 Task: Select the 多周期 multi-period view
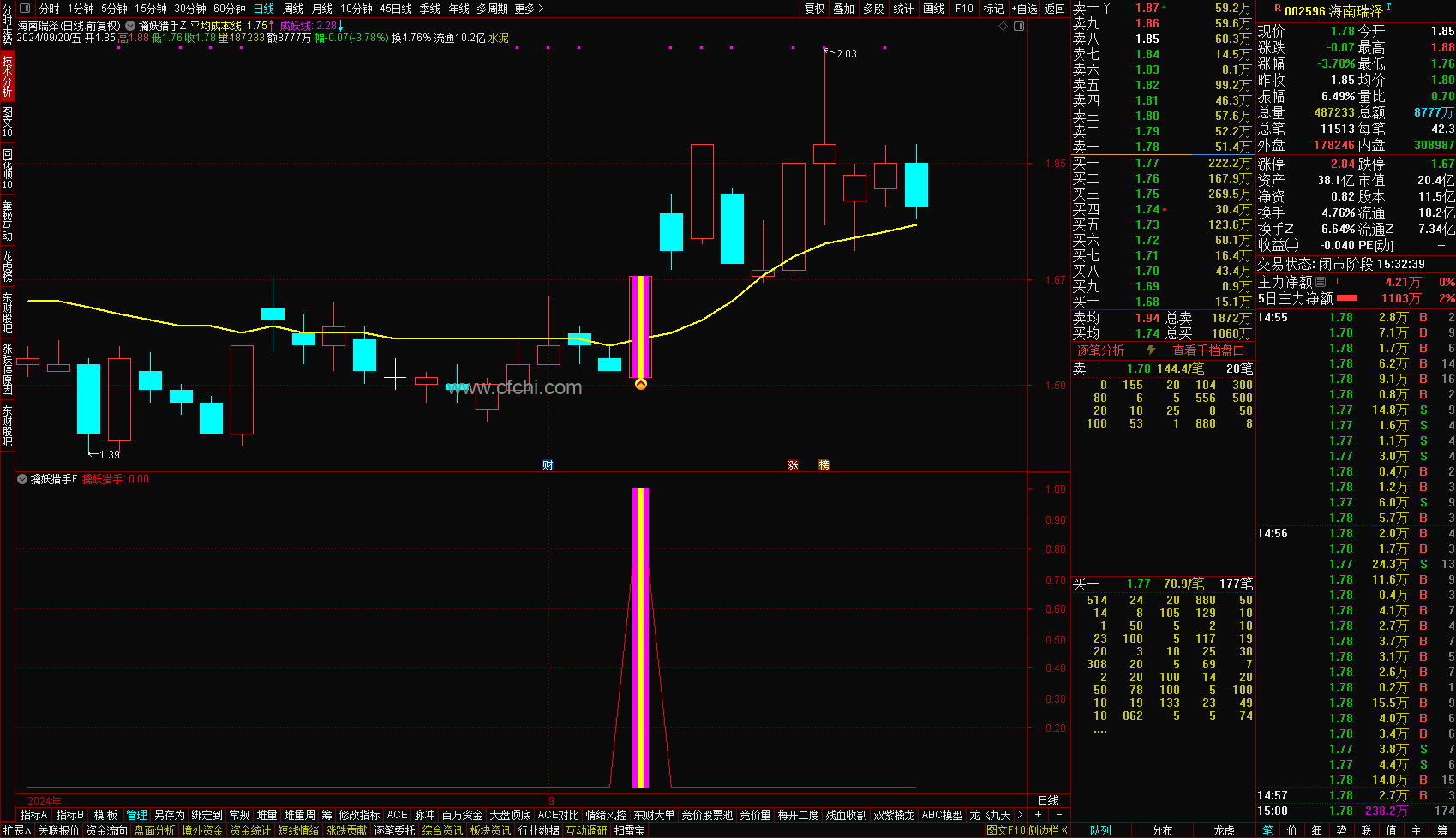click(x=493, y=9)
